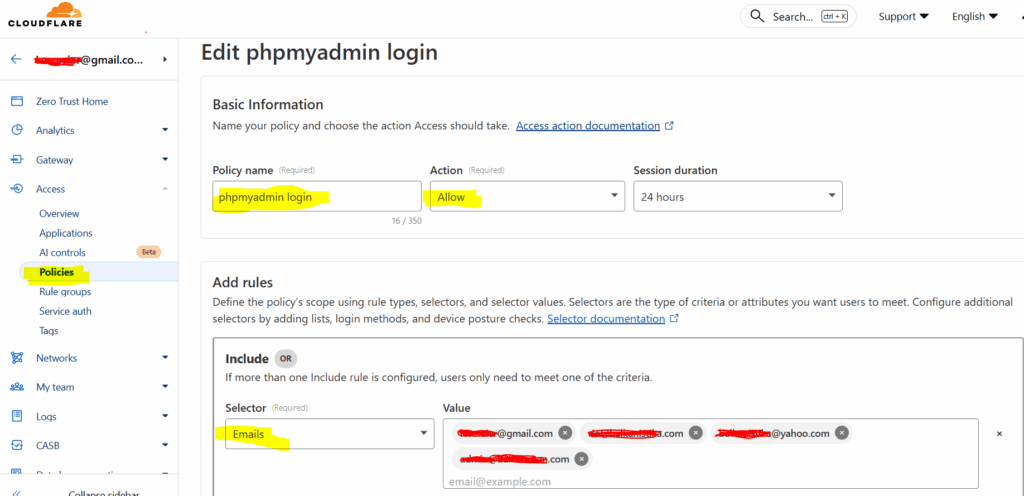The image size is (1024, 496).
Task: Click the Collapse sidebar label
Action: 104,493
